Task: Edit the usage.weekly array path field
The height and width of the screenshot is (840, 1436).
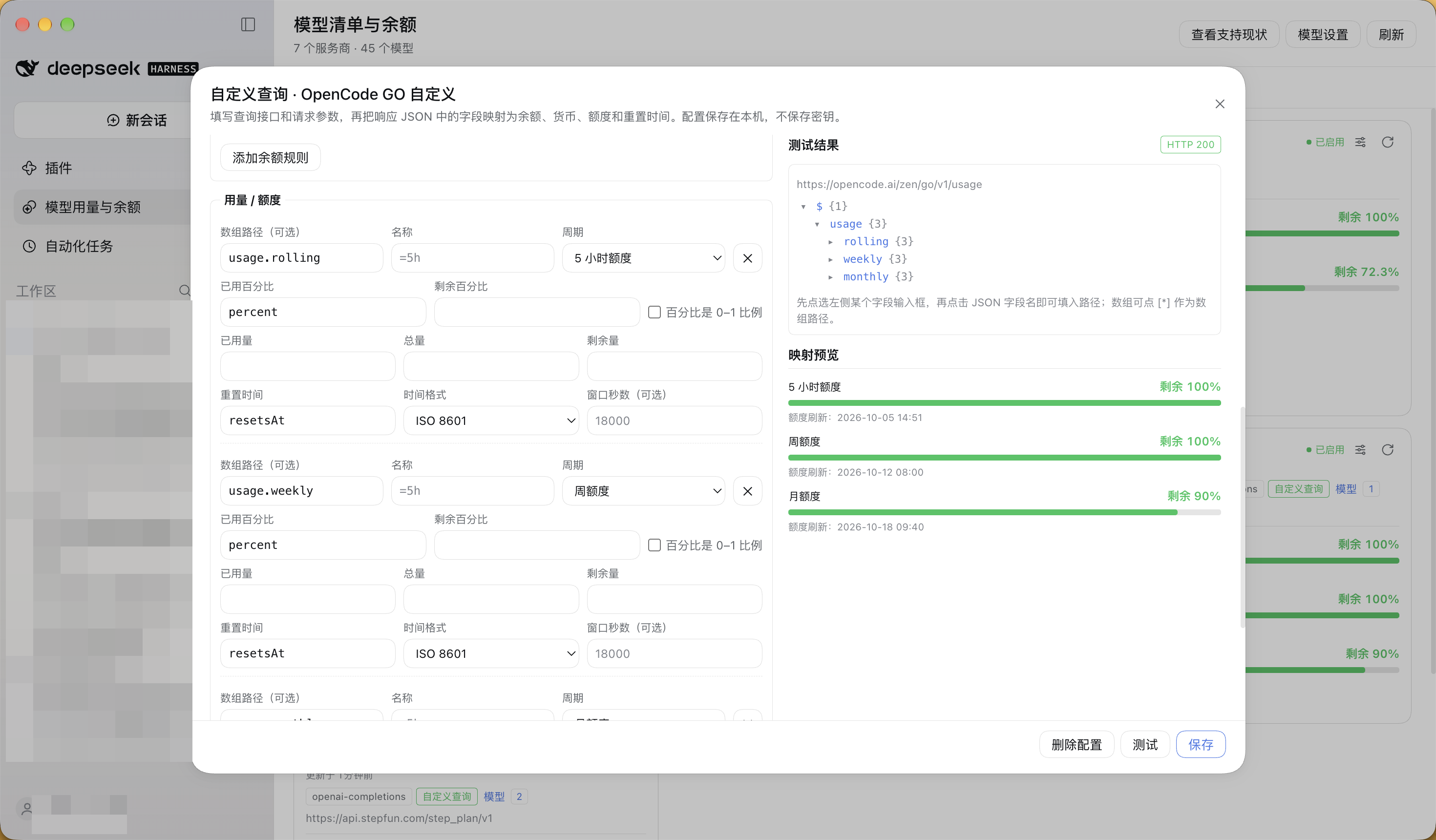Action: (301, 491)
